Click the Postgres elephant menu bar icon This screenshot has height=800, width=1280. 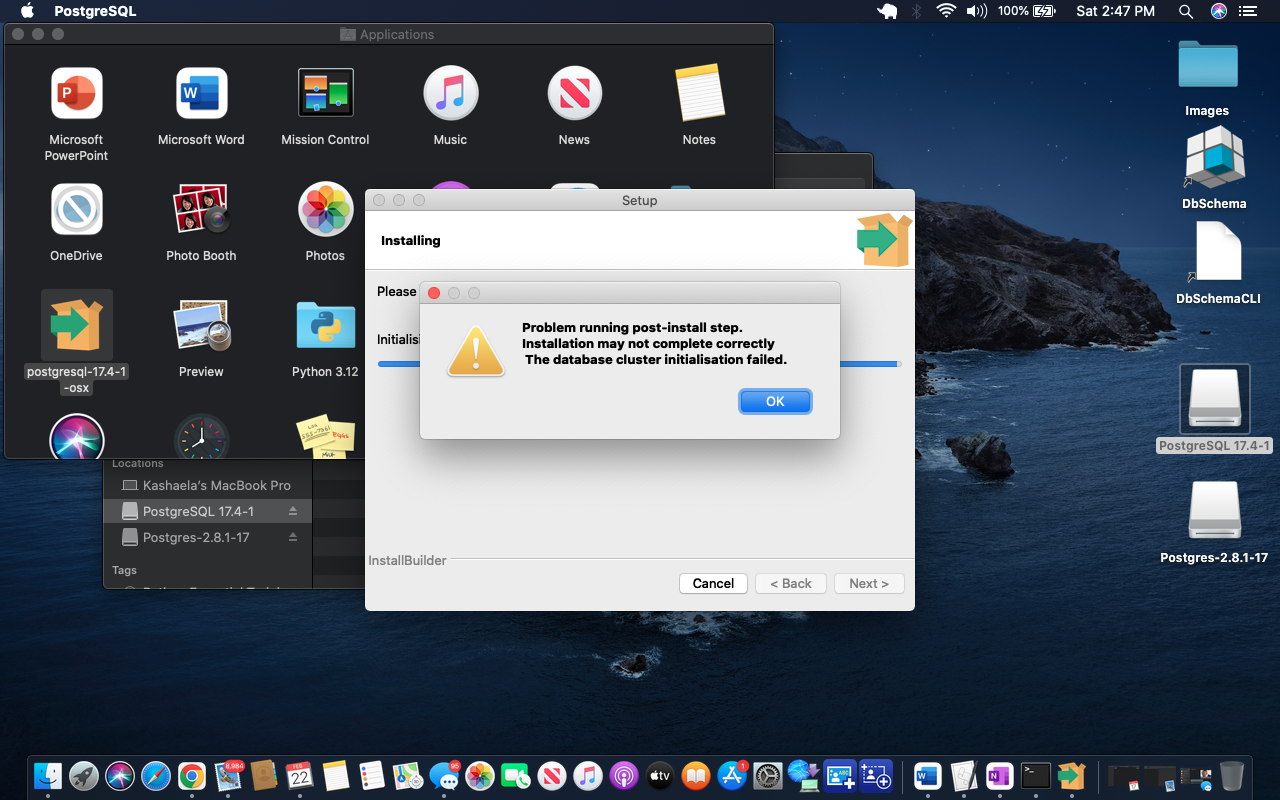pos(887,11)
